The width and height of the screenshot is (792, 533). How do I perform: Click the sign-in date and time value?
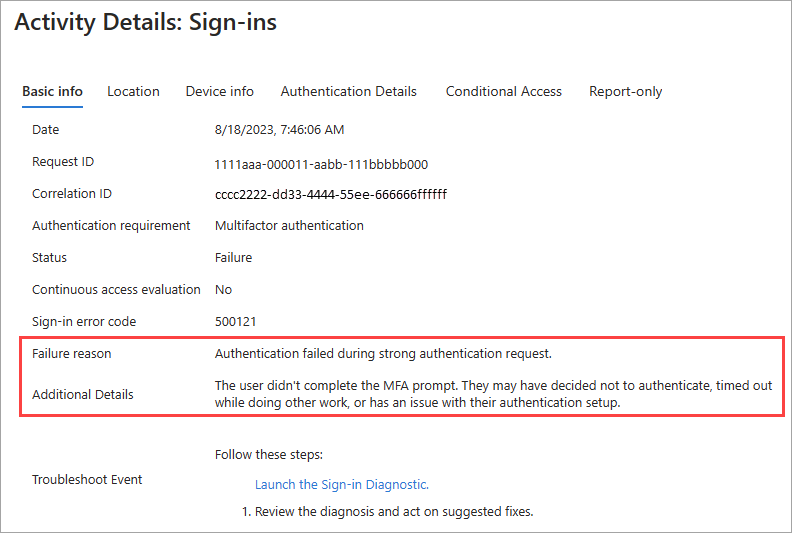click(279, 130)
